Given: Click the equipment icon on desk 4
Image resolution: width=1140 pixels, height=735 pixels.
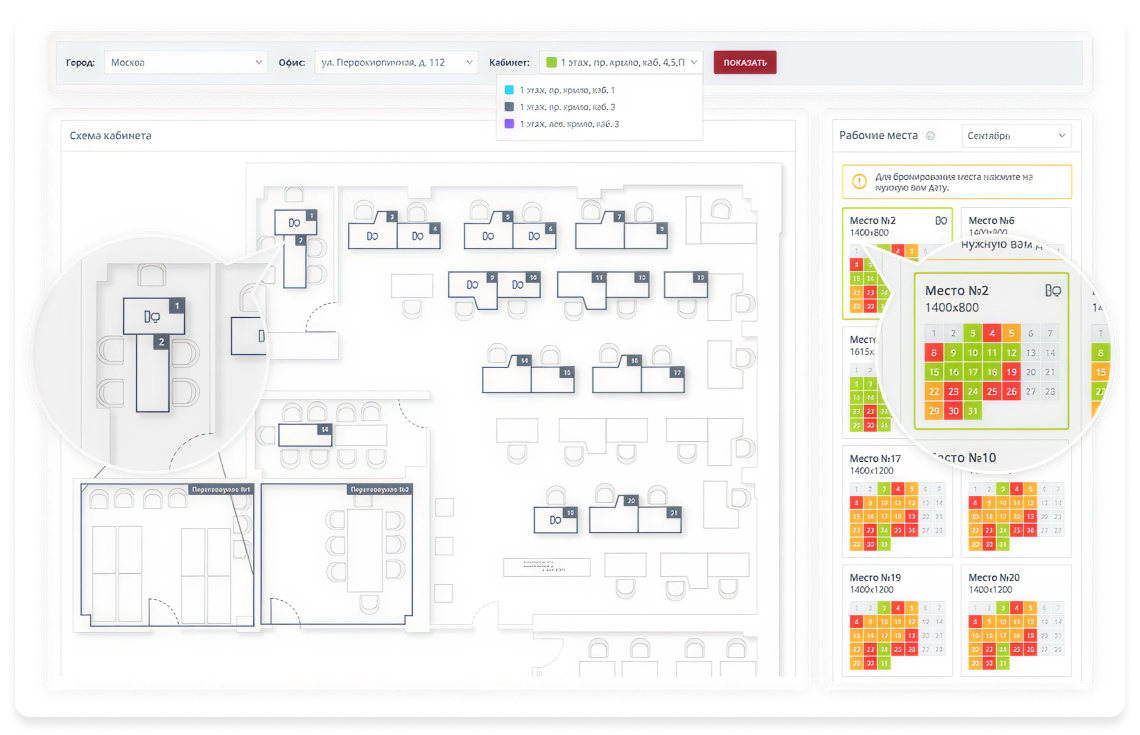Looking at the screenshot, I should pyautogui.click(x=417, y=236).
